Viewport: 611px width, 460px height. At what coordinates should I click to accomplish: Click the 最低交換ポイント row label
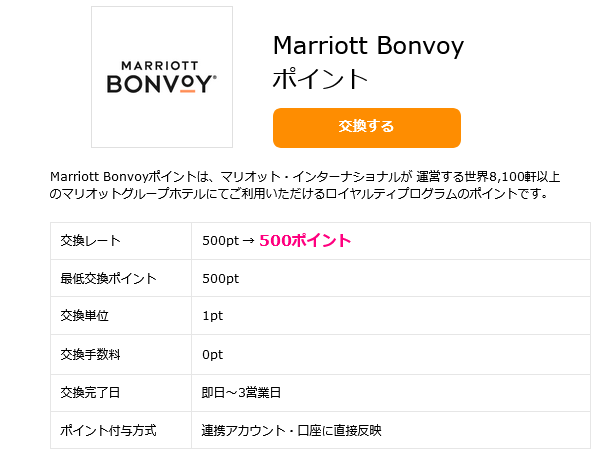coord(108,278)
